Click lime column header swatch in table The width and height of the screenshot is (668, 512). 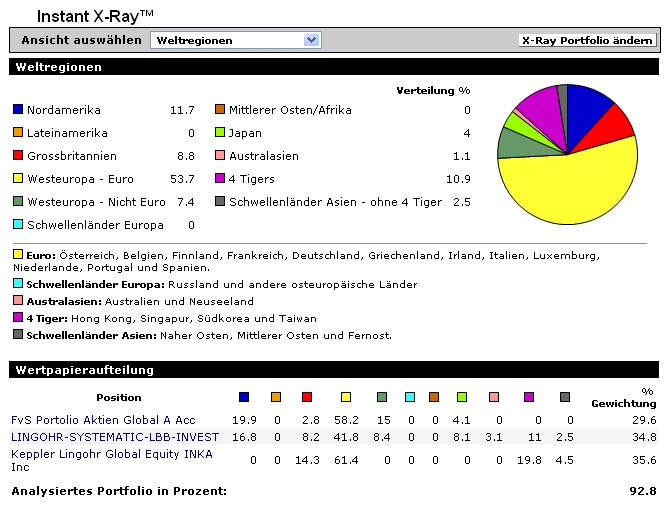point(462,397)
